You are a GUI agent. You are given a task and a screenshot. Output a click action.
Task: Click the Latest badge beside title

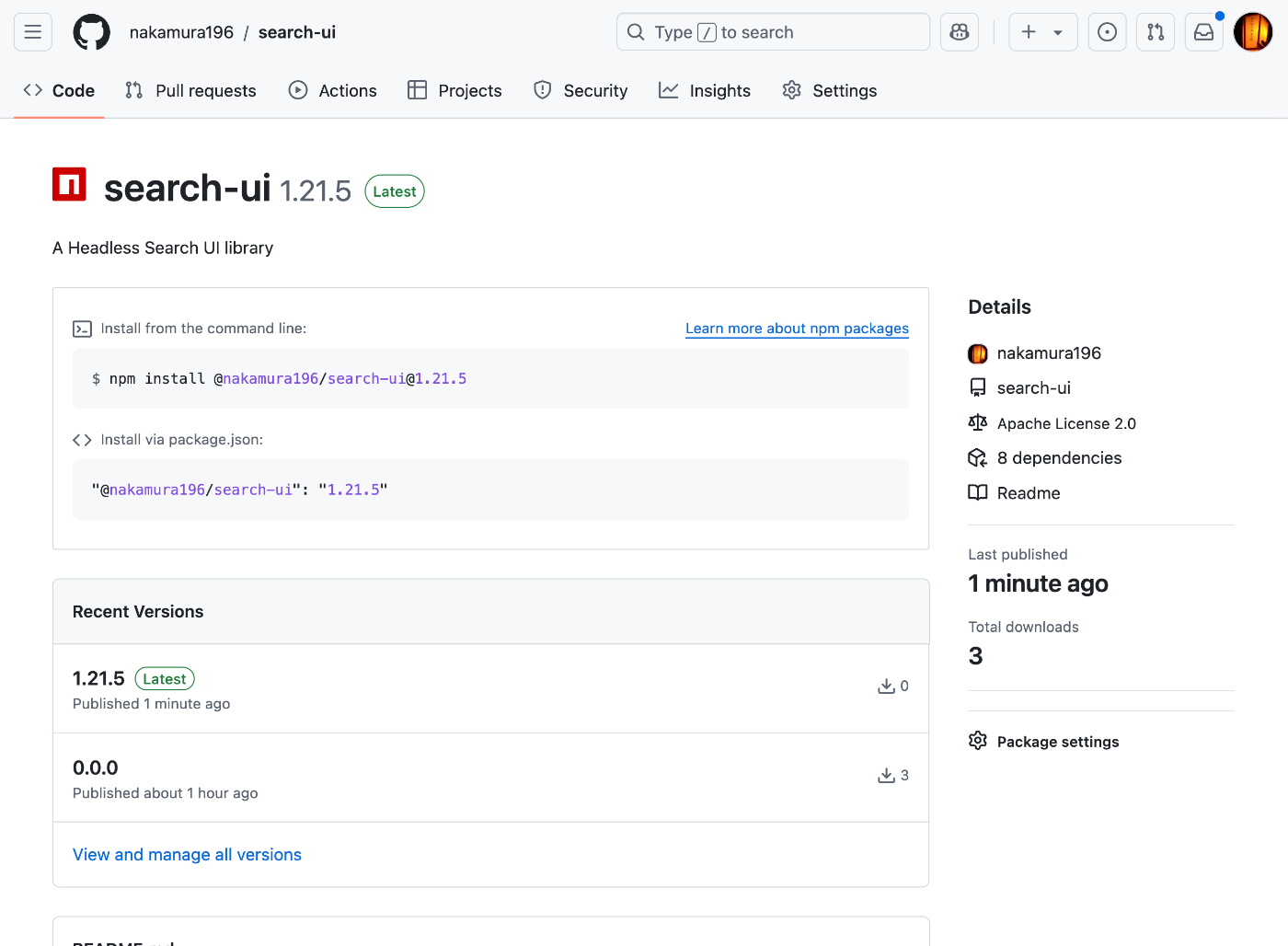(395, 191)
